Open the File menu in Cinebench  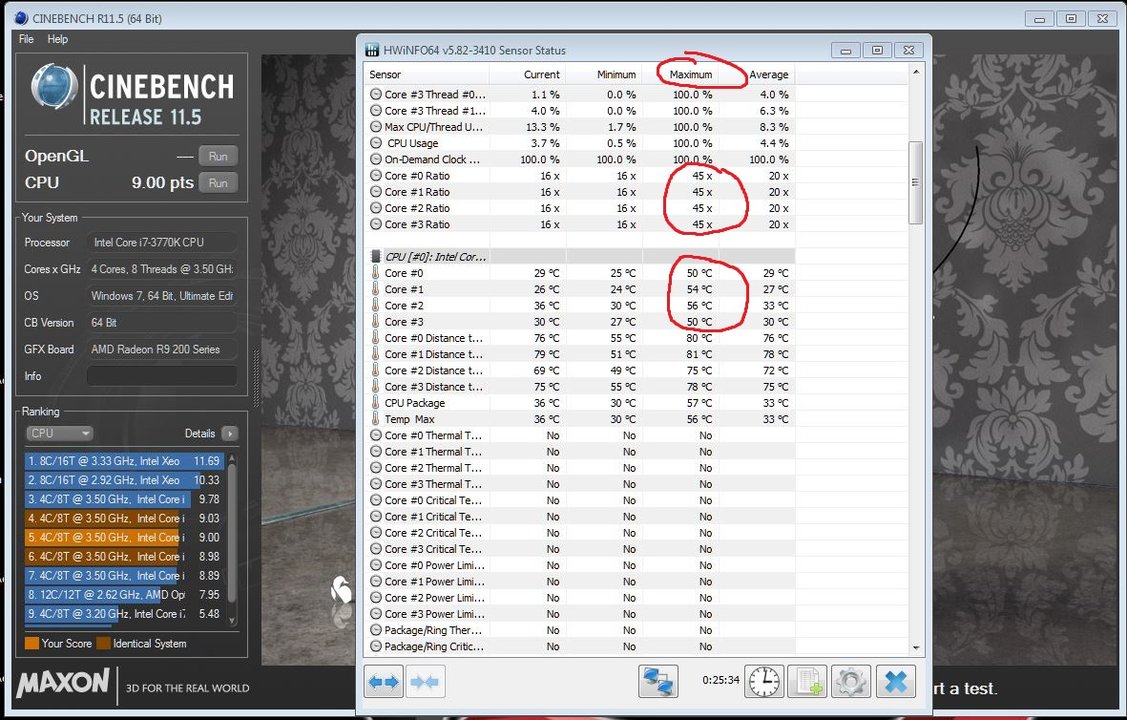[27, 39]
